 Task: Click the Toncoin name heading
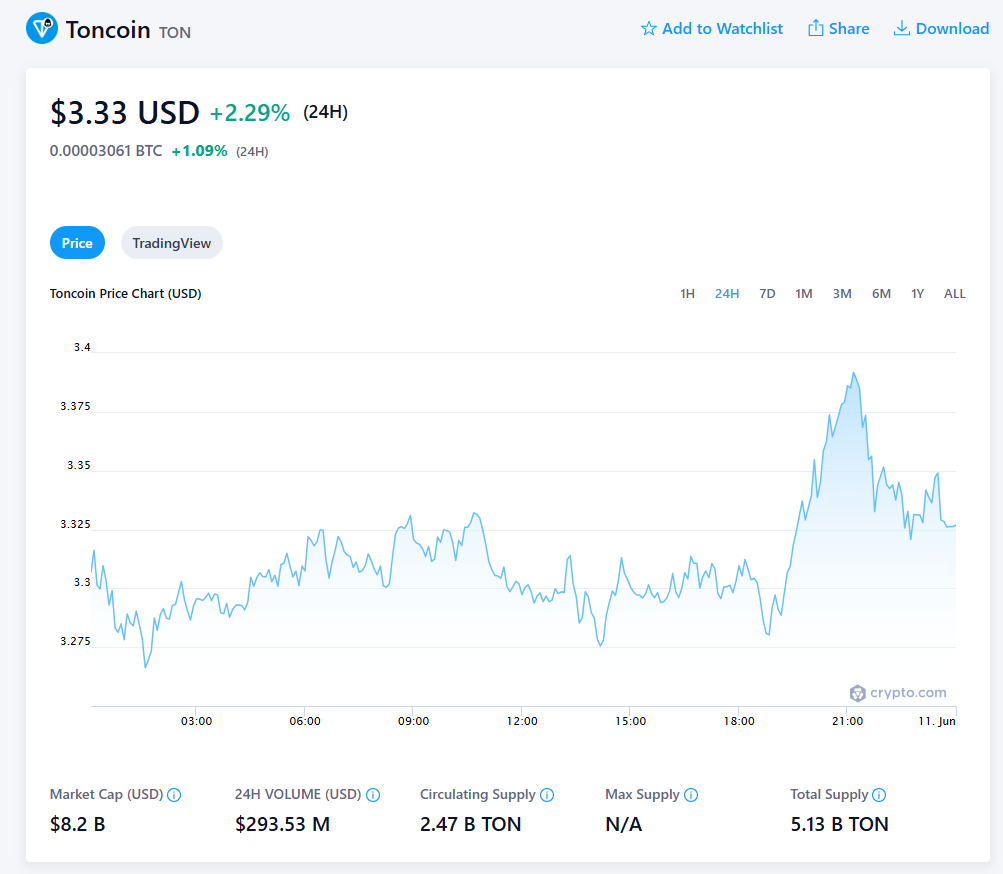(x=108, y=29)
